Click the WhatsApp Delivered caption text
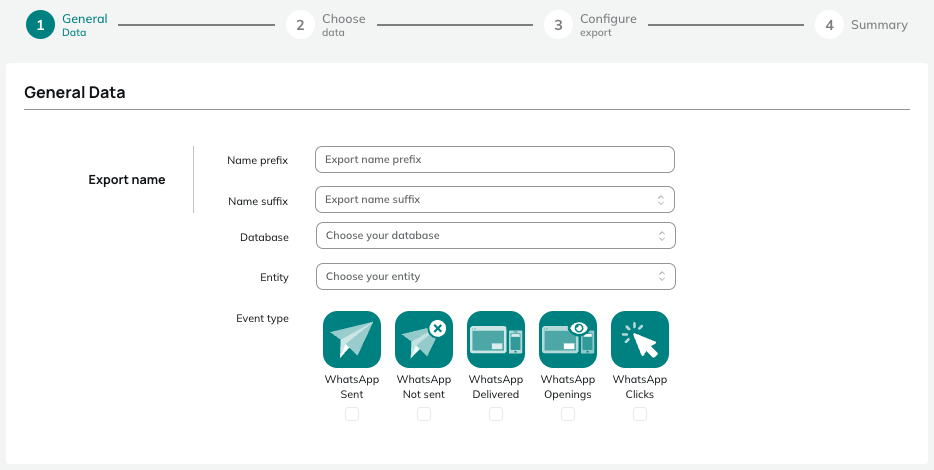The width and height of the screenshot is (934, 470). pyautogui.click(x=496, y=387)
